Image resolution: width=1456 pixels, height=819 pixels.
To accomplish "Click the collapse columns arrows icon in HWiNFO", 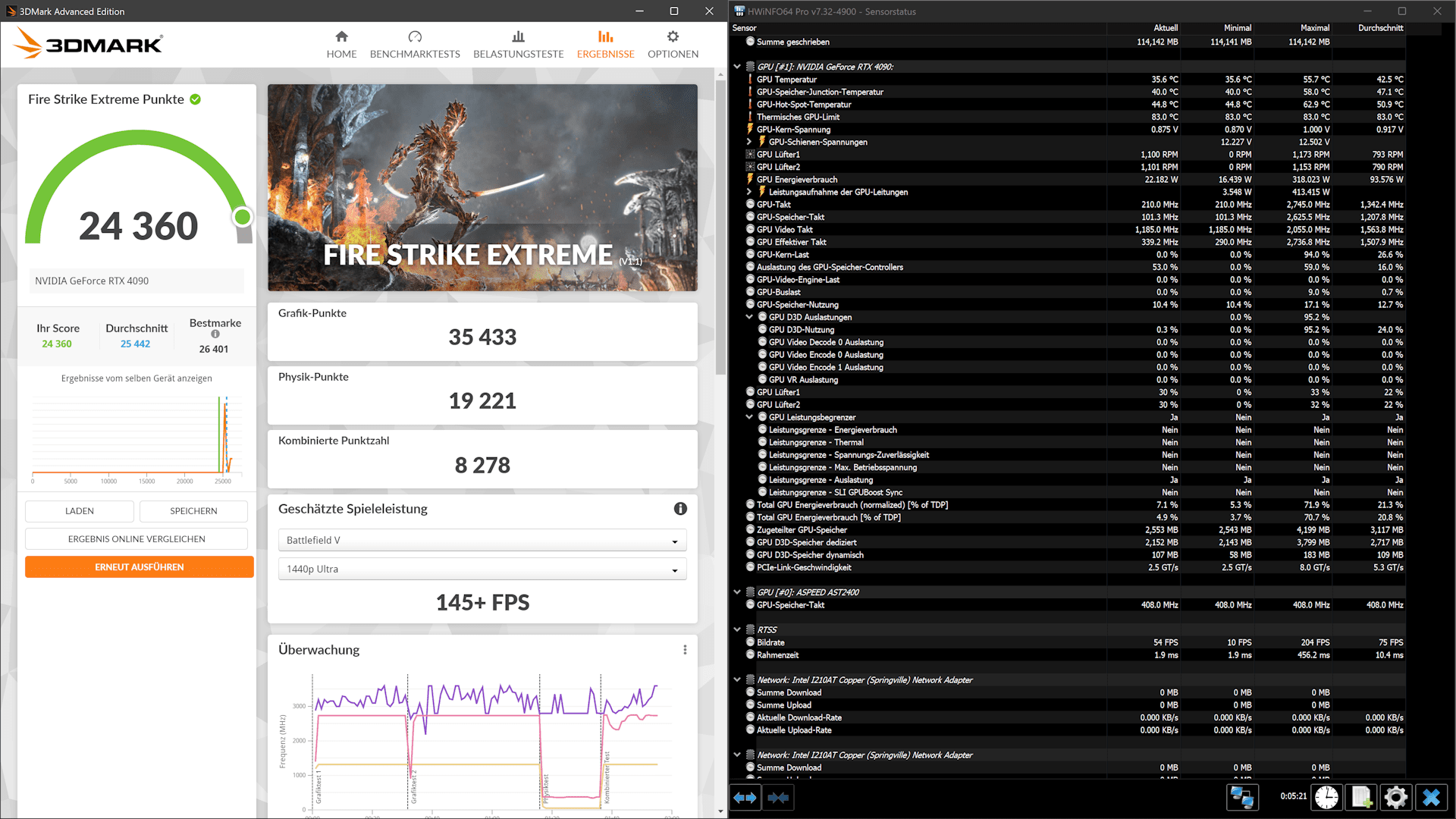I will [778, 798].
